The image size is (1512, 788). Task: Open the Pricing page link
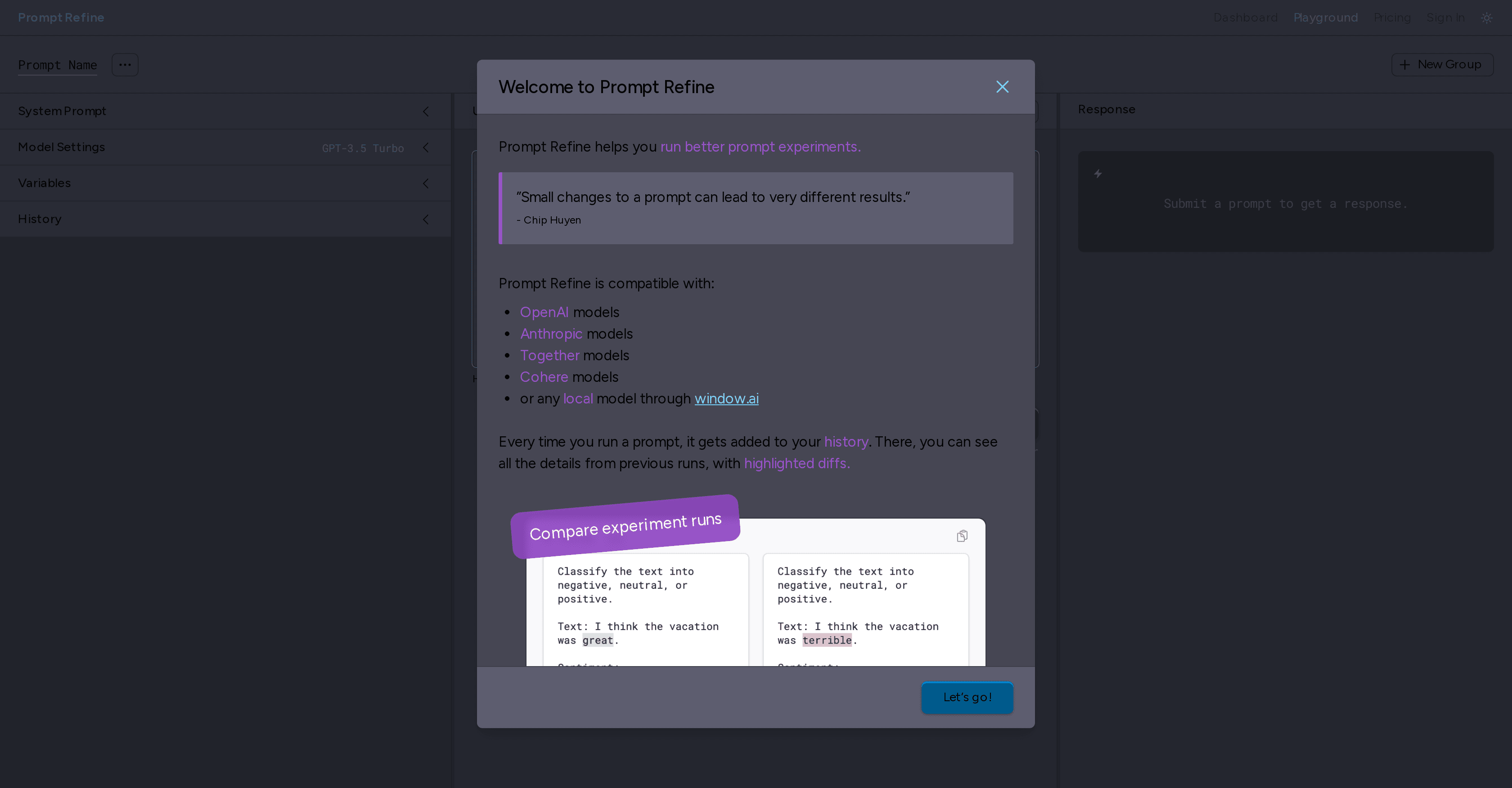pyautogui.click(x=1392, y=18)
